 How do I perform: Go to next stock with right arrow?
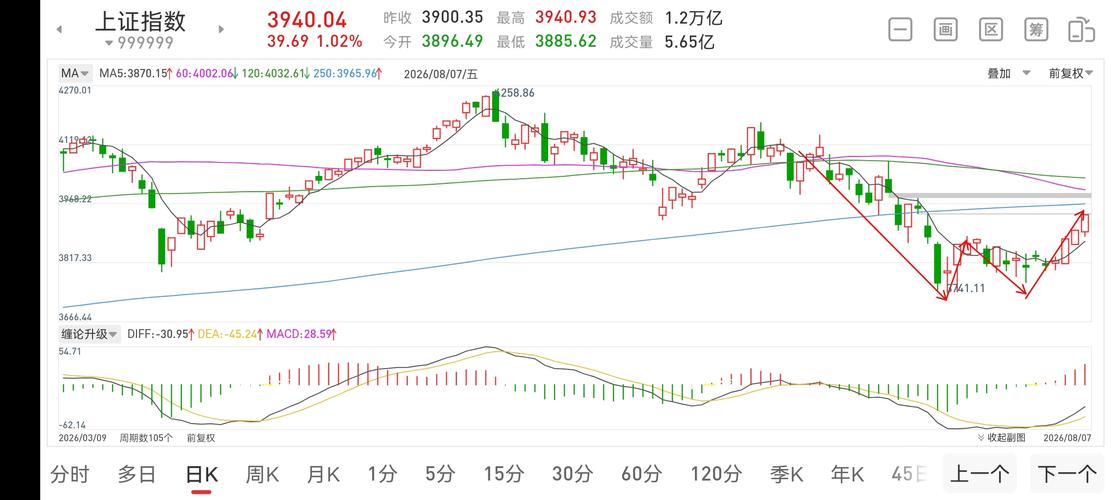(221, 30)
